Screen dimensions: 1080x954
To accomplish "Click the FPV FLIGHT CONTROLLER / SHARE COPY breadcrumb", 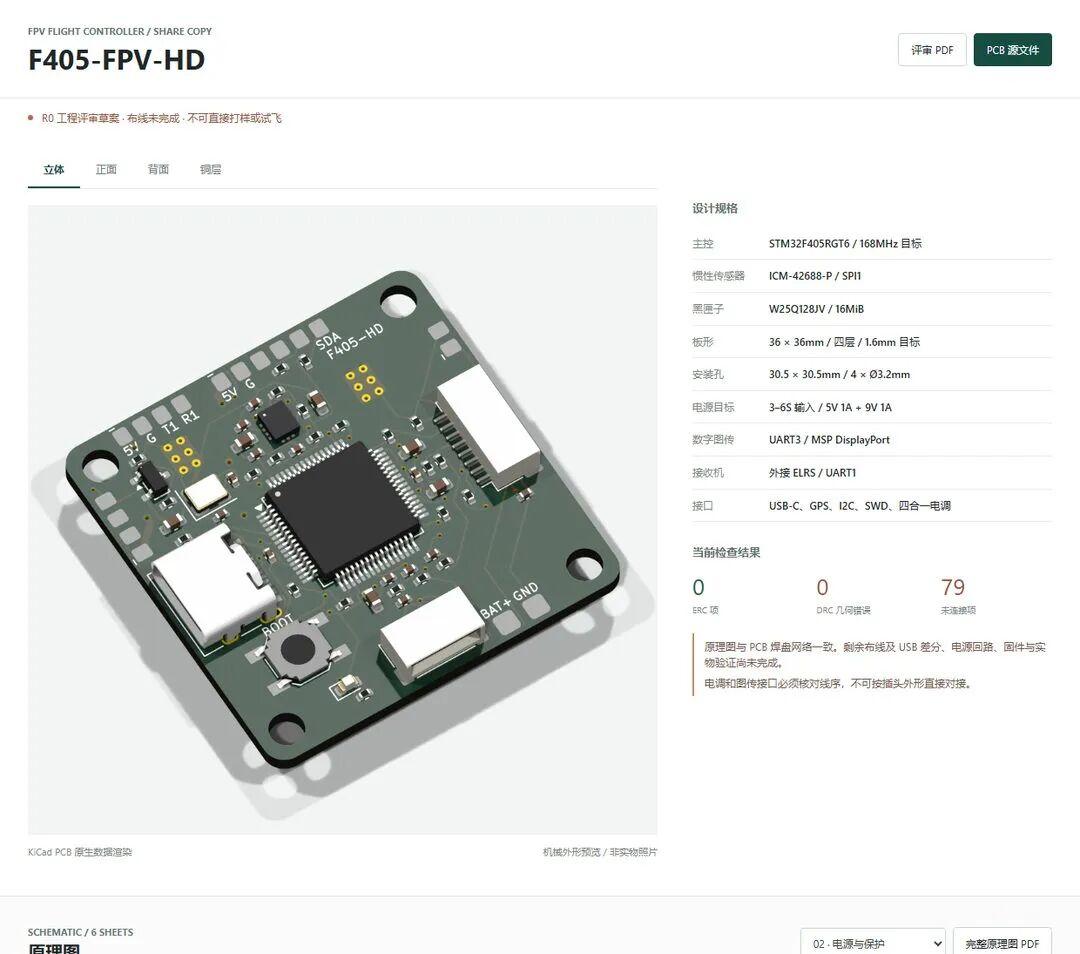I will [x=120, y=32].
